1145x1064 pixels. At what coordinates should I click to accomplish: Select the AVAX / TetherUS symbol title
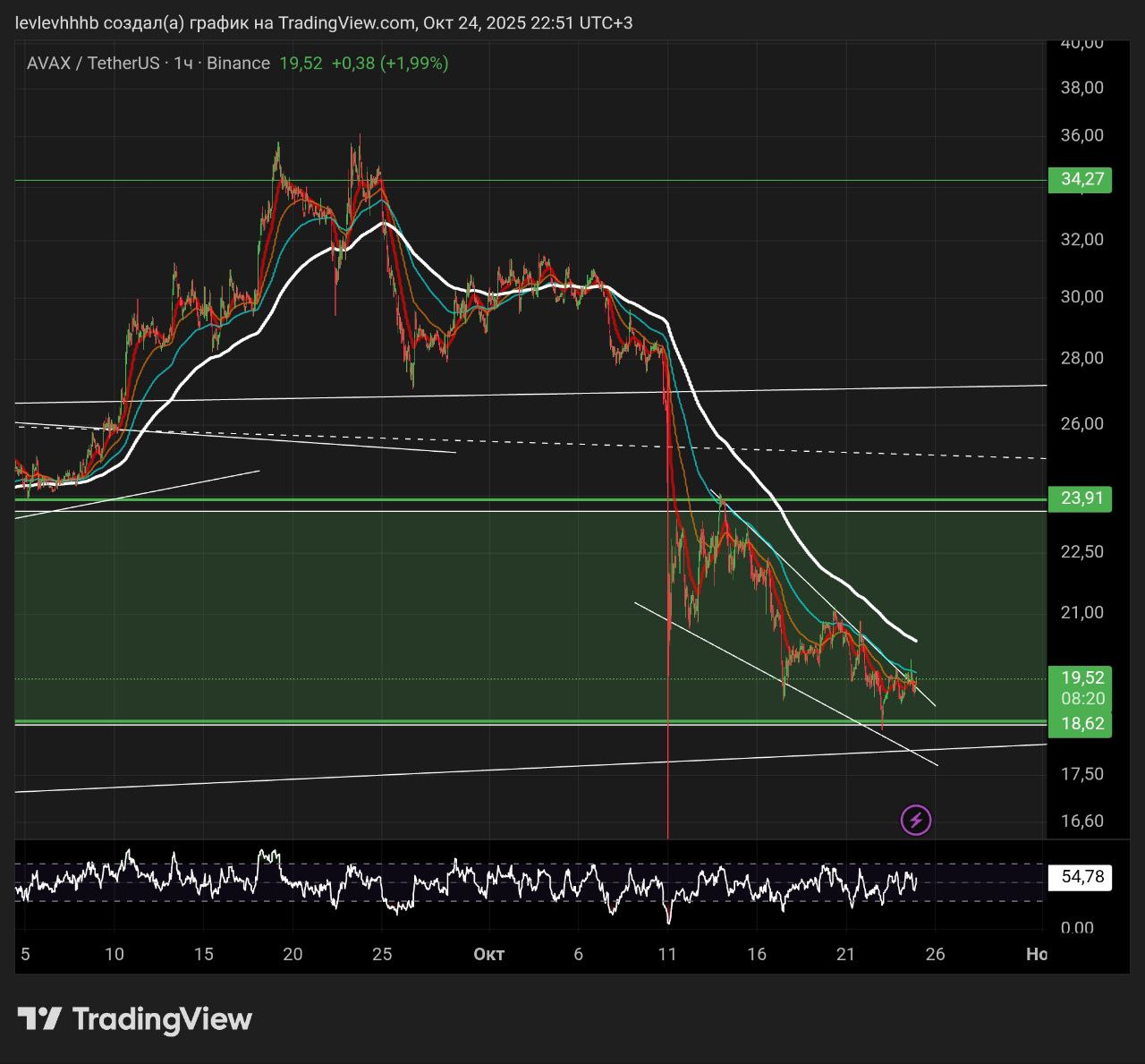point(92,63)
